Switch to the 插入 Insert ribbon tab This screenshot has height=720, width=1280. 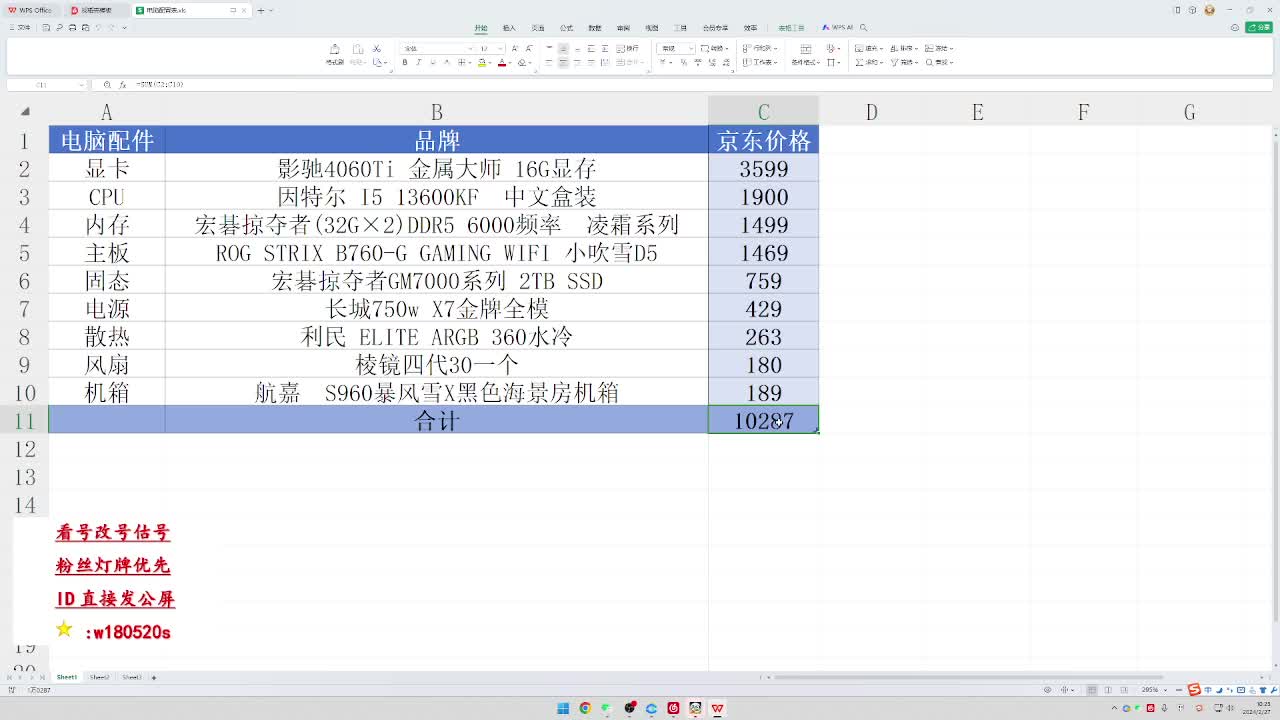tap(509, 28)
